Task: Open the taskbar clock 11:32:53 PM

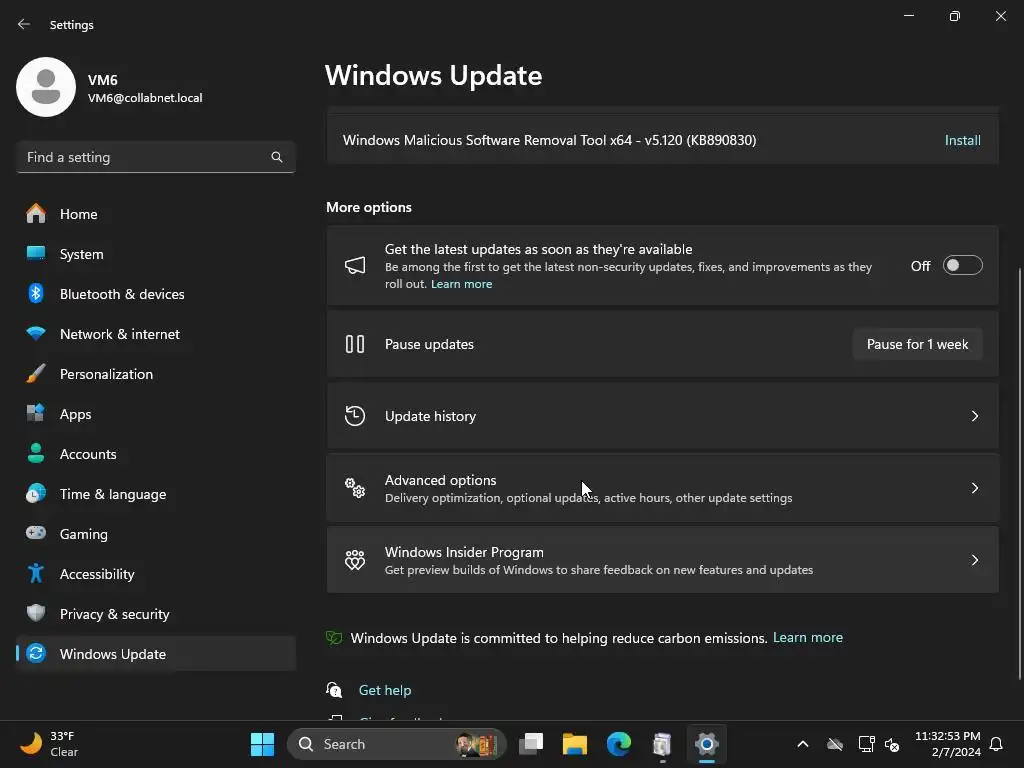Action: point(948,744)
